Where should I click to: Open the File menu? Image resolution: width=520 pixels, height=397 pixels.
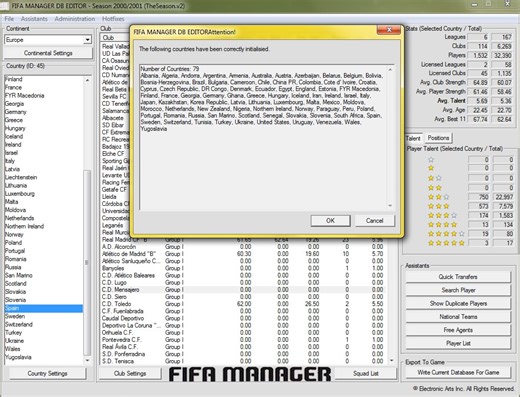click(x=9, y=19)
